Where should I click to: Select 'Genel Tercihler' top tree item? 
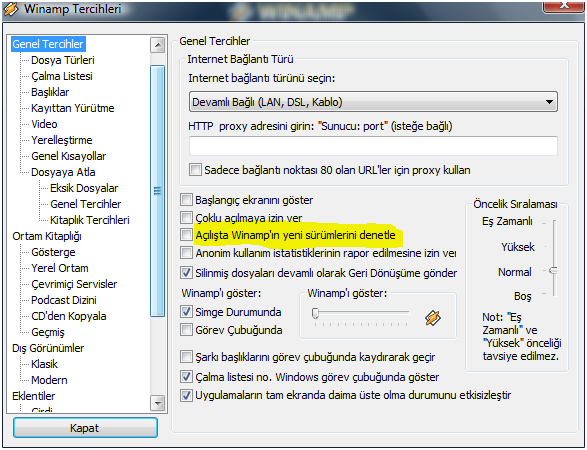[48, 44]
